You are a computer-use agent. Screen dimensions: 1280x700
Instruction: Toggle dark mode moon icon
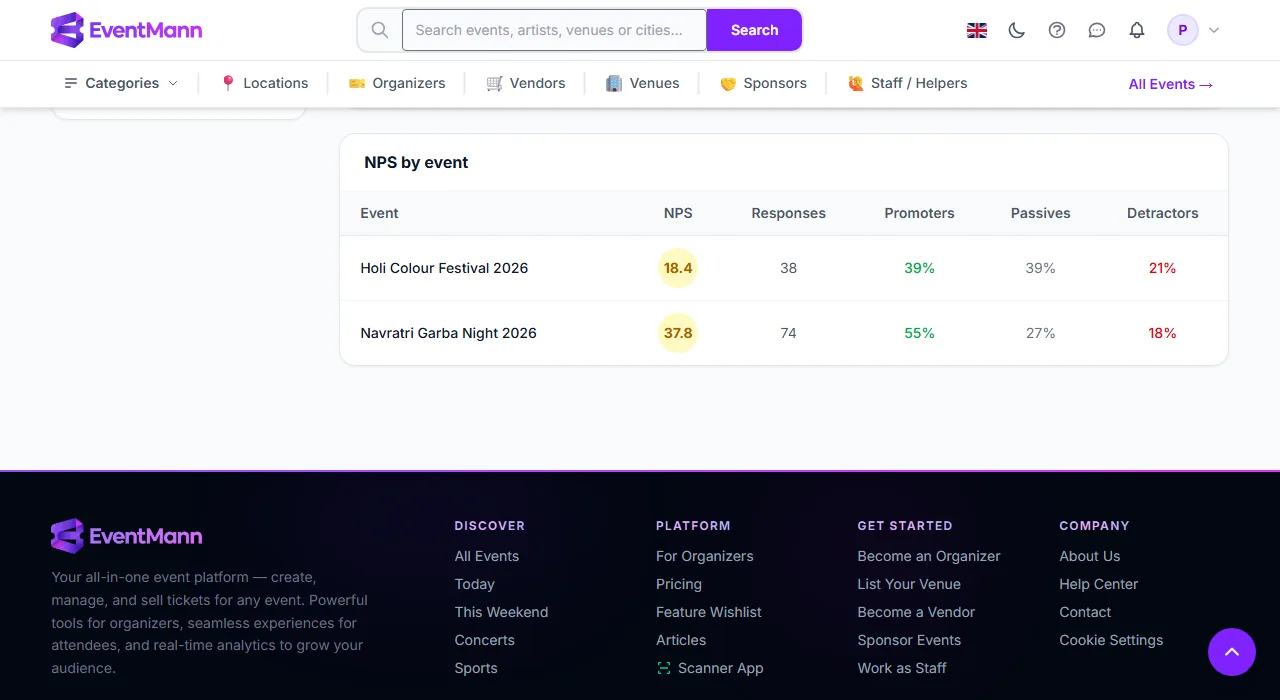(x=1017, y=30)
